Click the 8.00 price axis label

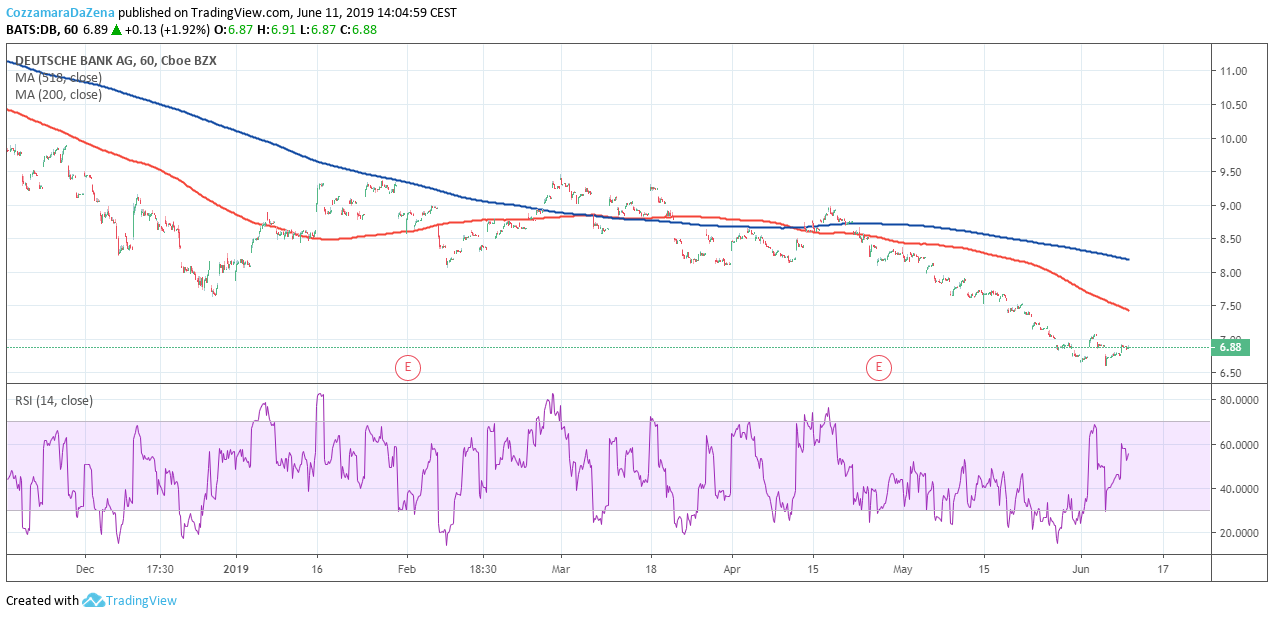click(x=1232, y=272)
